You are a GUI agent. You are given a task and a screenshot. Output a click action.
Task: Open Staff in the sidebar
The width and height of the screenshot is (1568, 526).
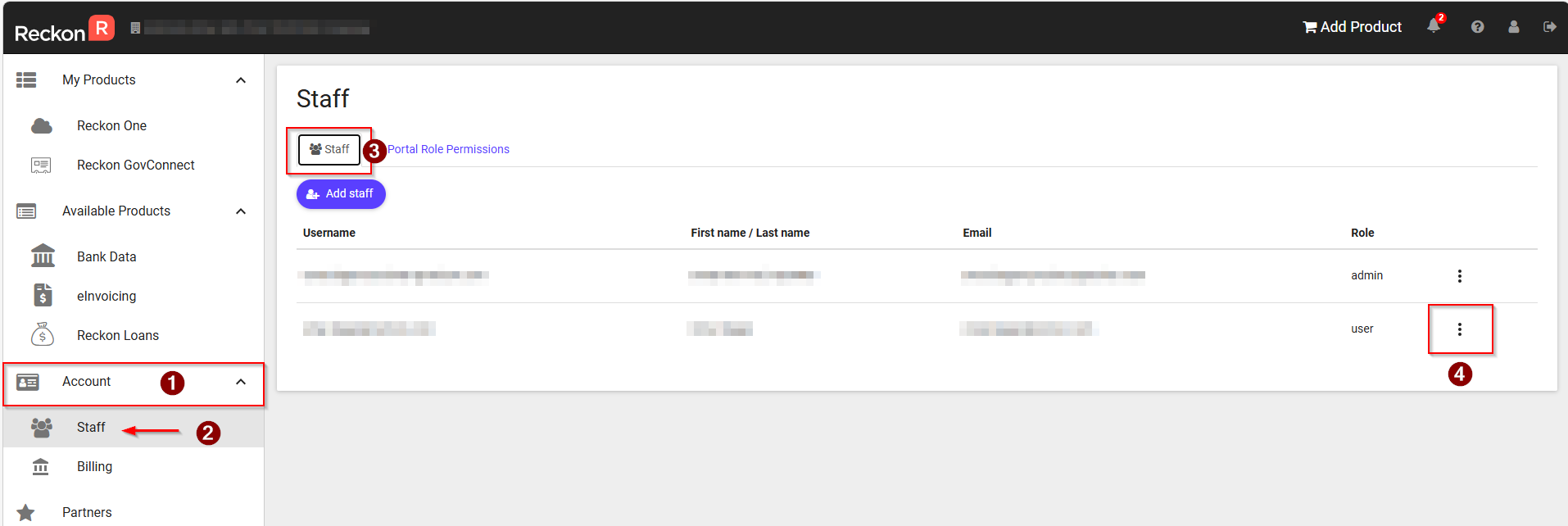(x=91, y=427)
